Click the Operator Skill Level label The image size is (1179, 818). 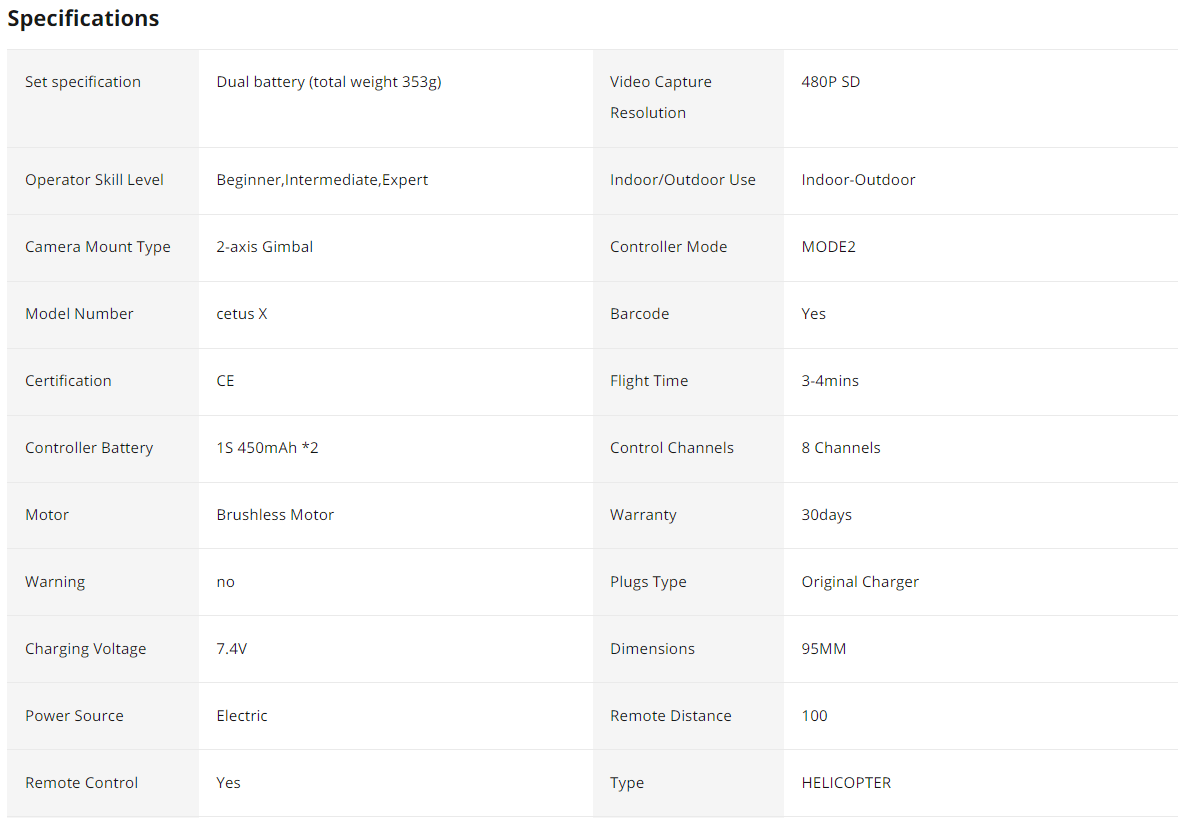tap(94, 180)
